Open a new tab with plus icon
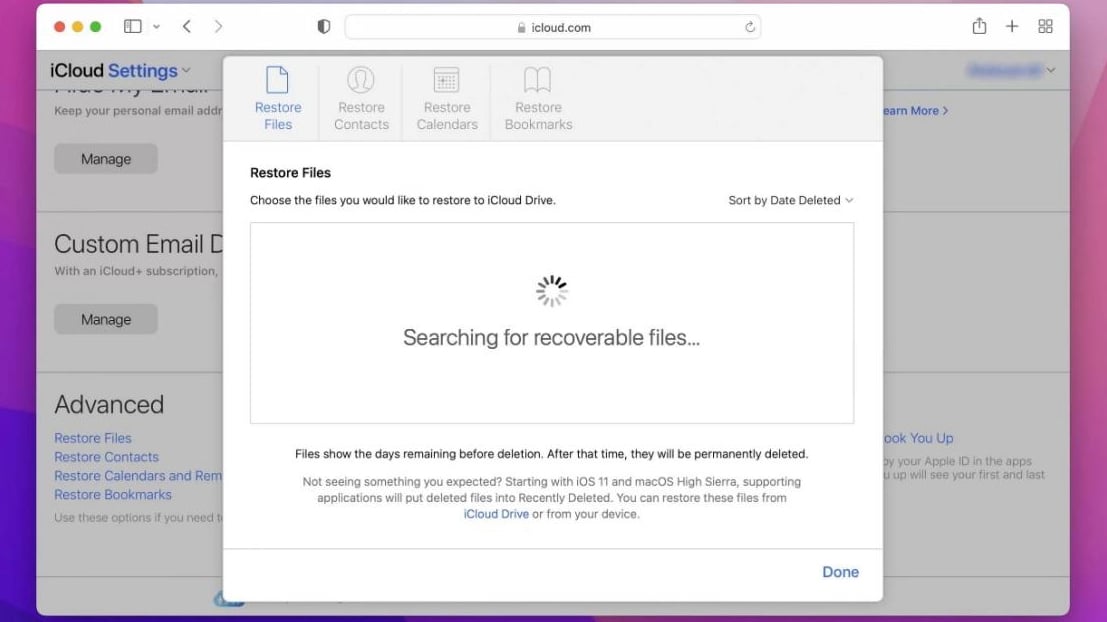Screen dimensions: 1107x622 tap(1012, 27)
